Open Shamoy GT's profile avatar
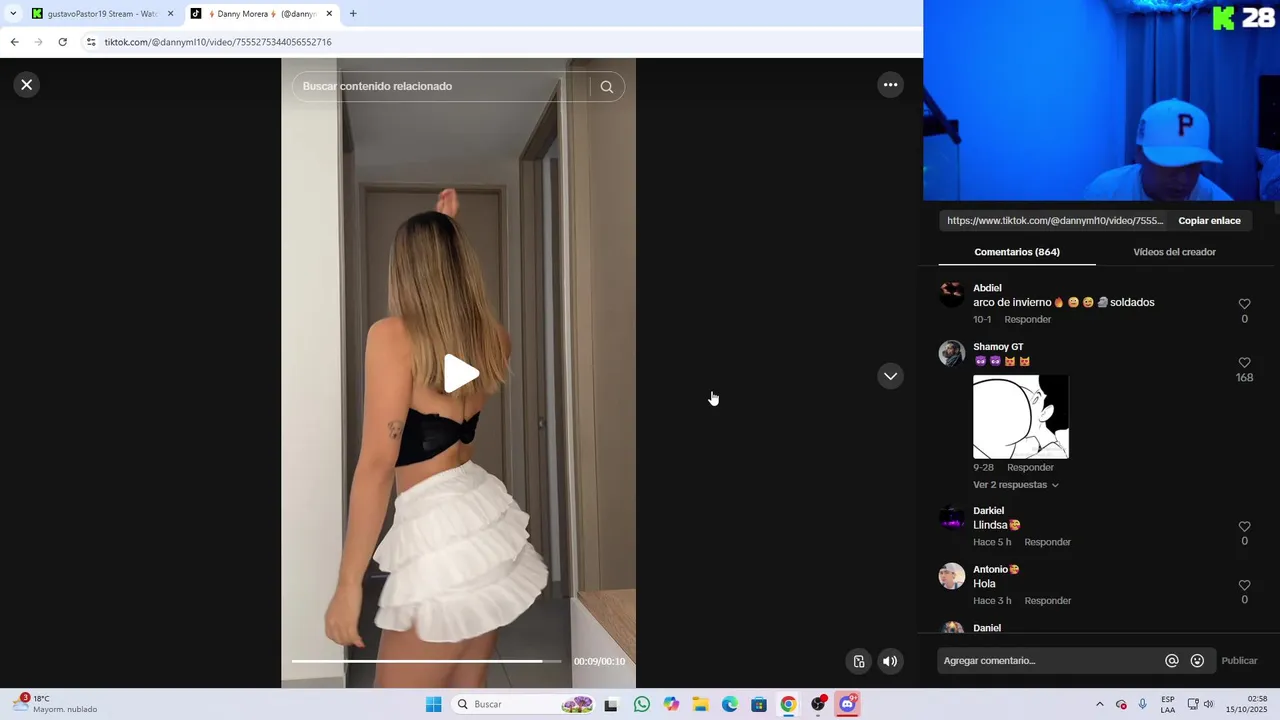Image resolution: width=1280 pixels, height=720 pixels. 952,353
